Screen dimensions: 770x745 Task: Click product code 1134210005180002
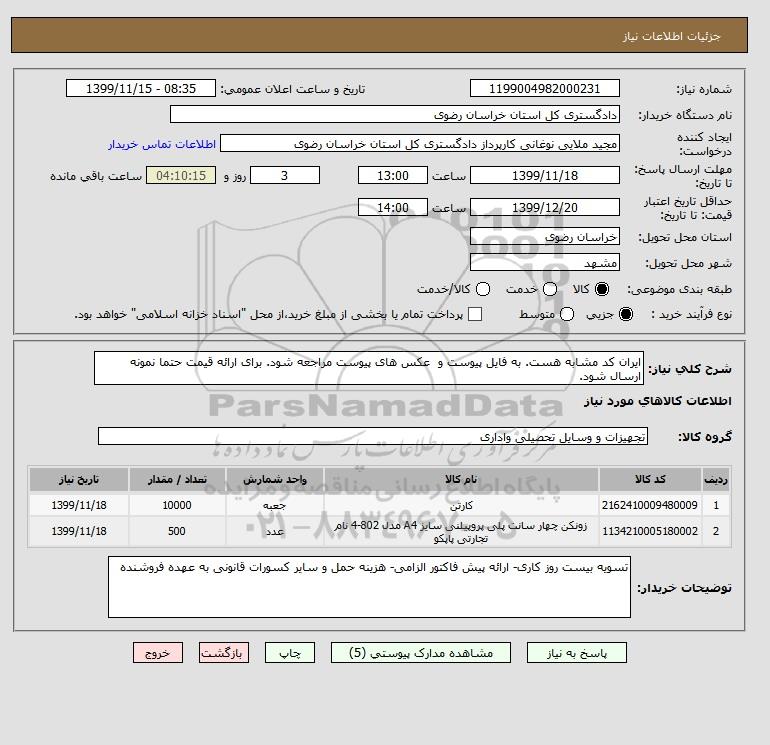pyautogui.click(x=650, y=531)
